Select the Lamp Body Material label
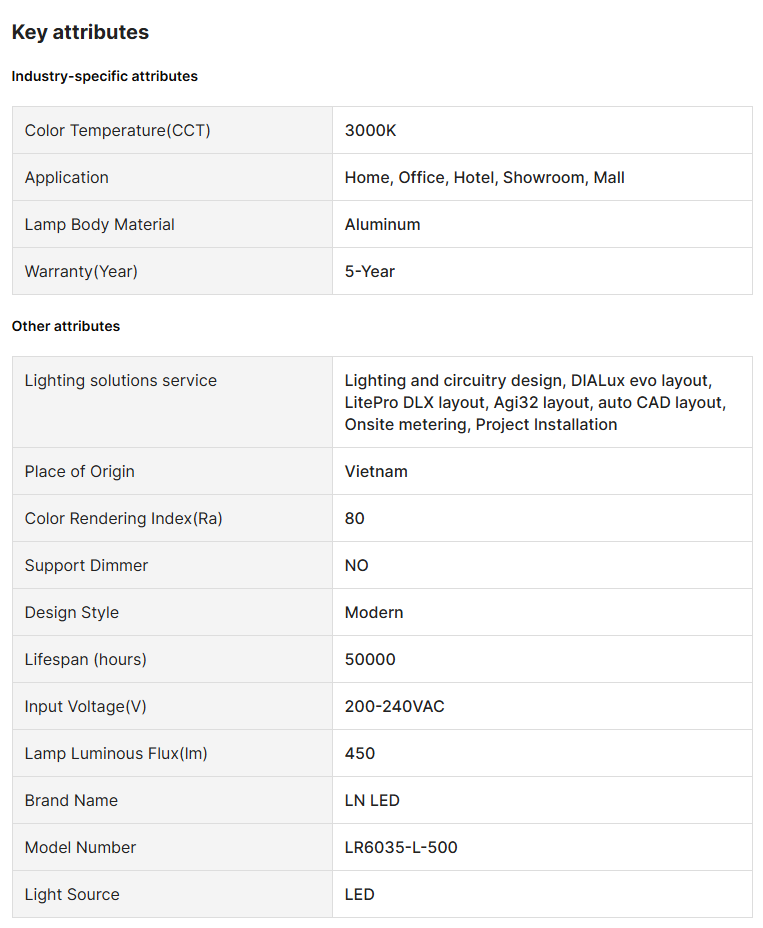 pyautogui.click(x=100, y=224)
